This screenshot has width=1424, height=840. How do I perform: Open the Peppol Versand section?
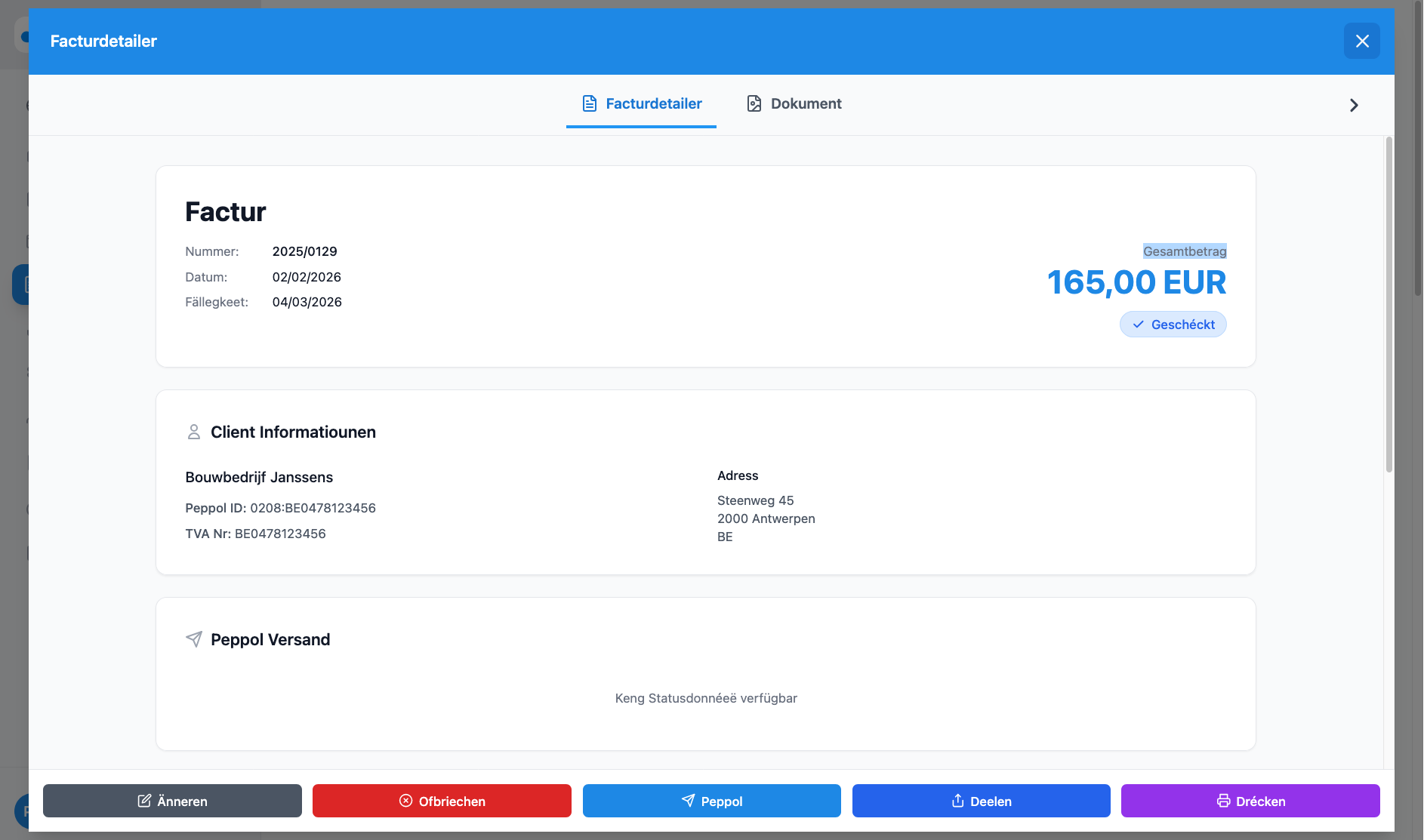pos(271,639)
